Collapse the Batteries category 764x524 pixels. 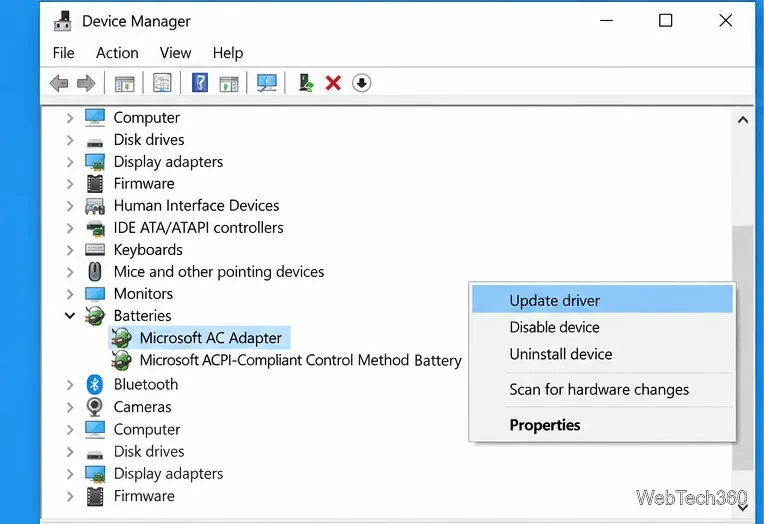pos(70,316)
